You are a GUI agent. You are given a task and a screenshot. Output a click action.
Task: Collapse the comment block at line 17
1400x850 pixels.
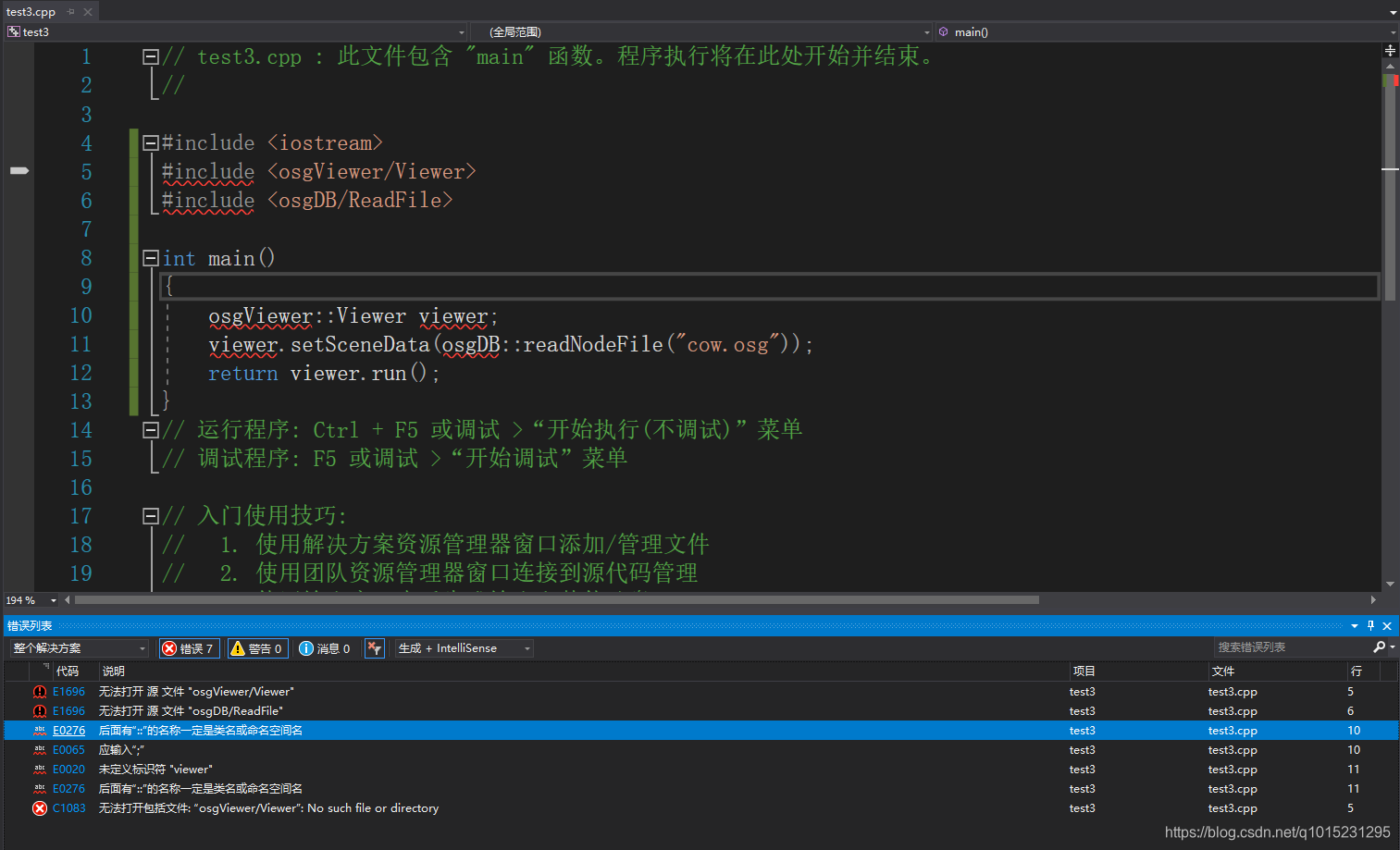coord(150,516)
